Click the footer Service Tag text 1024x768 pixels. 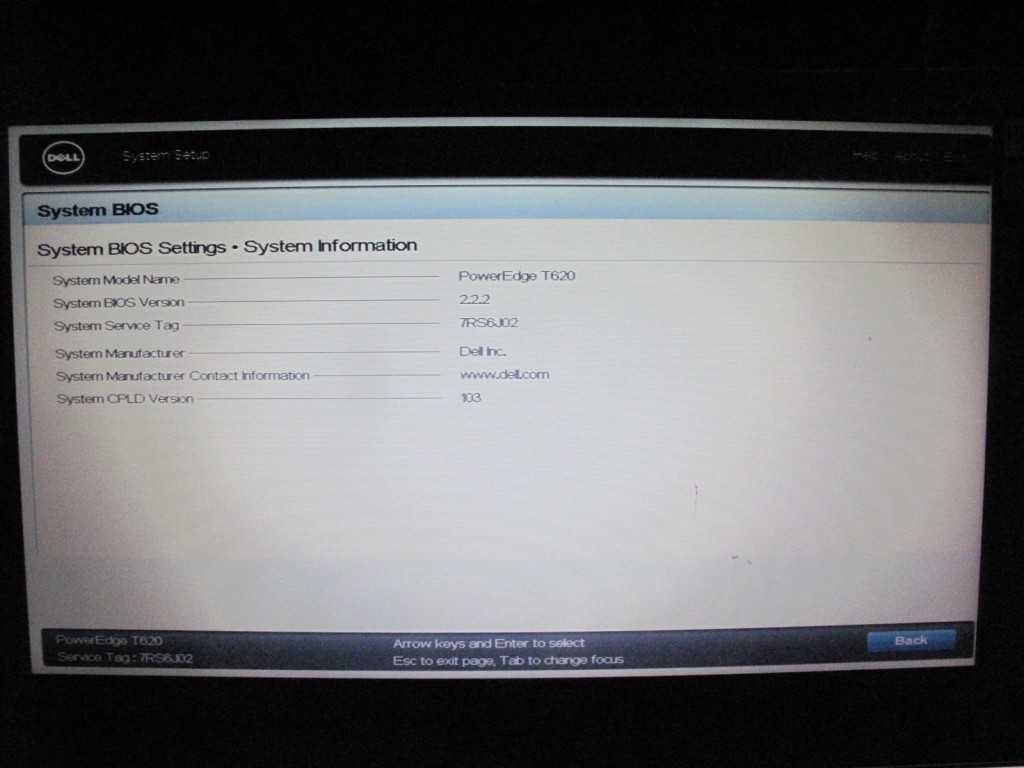click(x=125, y=658)
